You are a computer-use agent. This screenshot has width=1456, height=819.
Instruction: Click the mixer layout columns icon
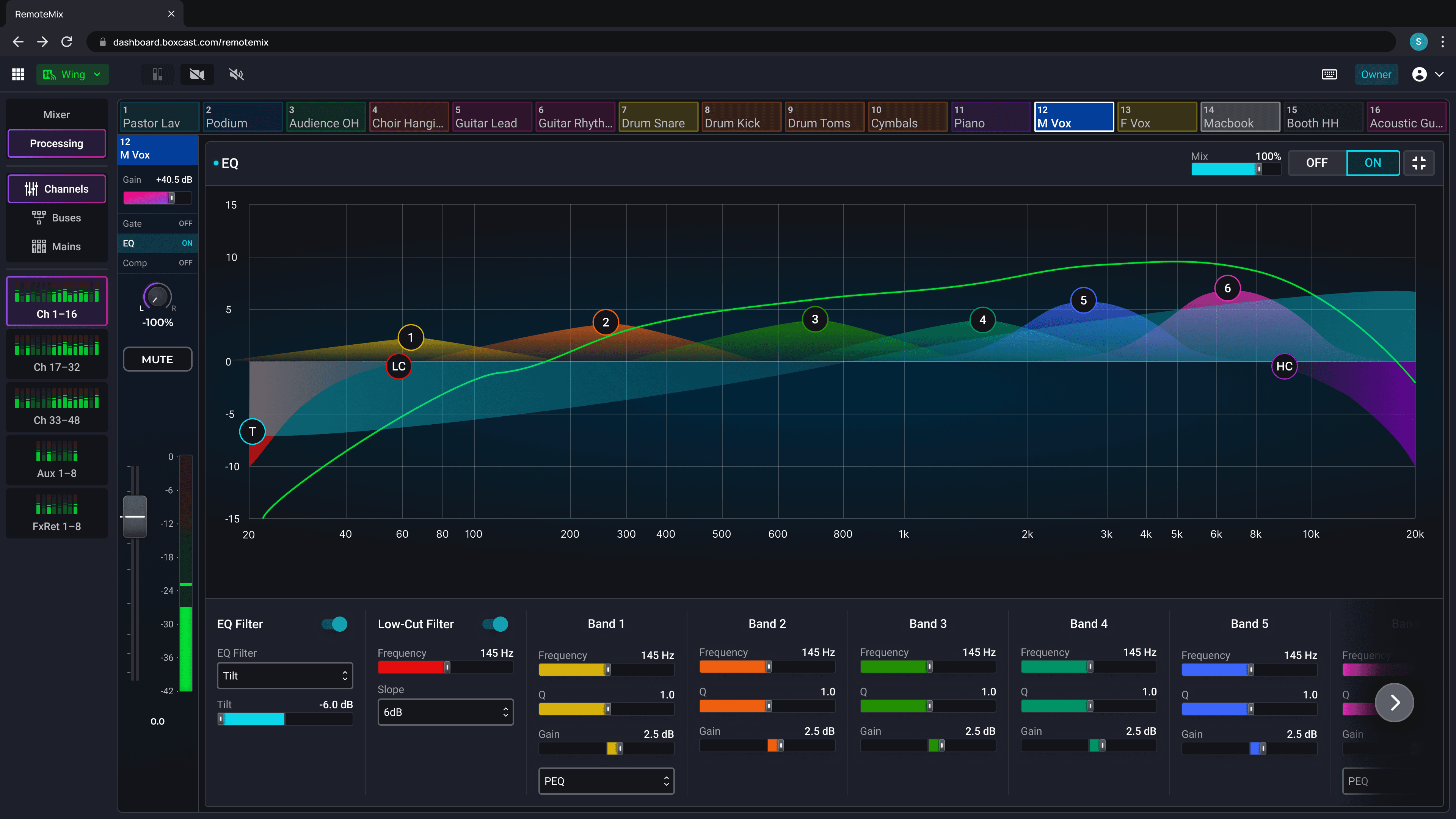point(158,74)
